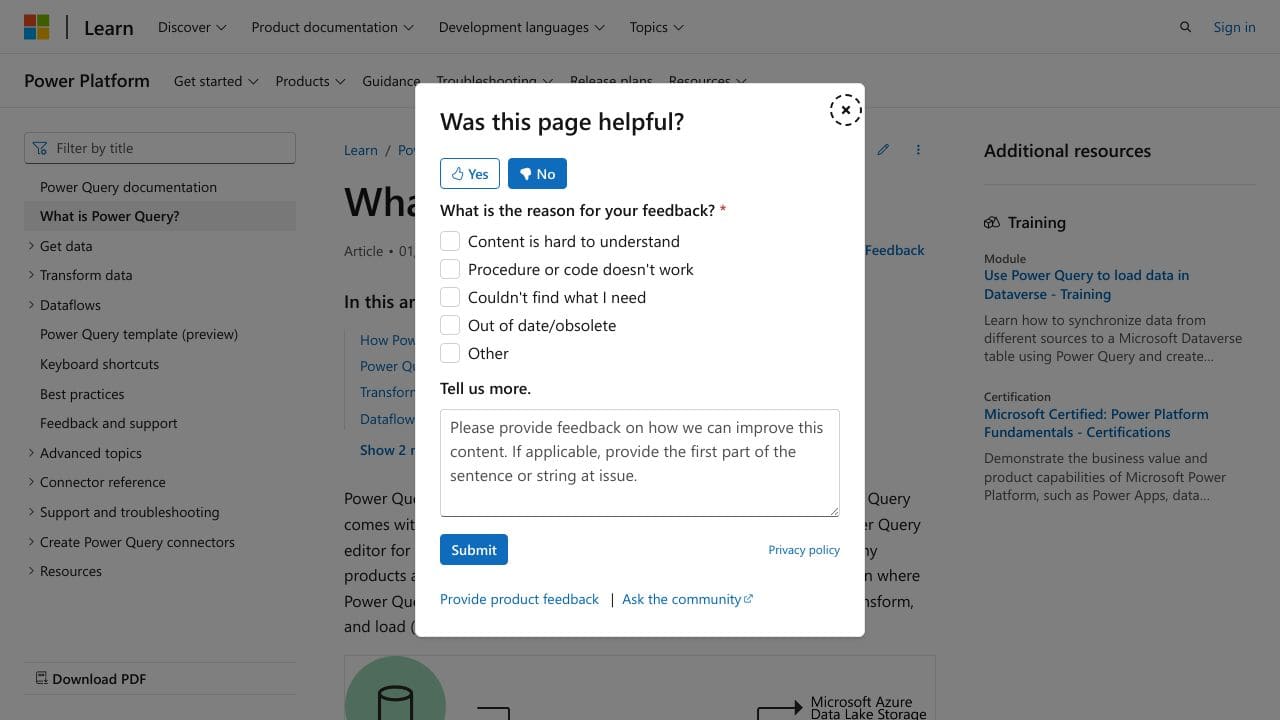Expand Product documentation menu

pos(332,27)
